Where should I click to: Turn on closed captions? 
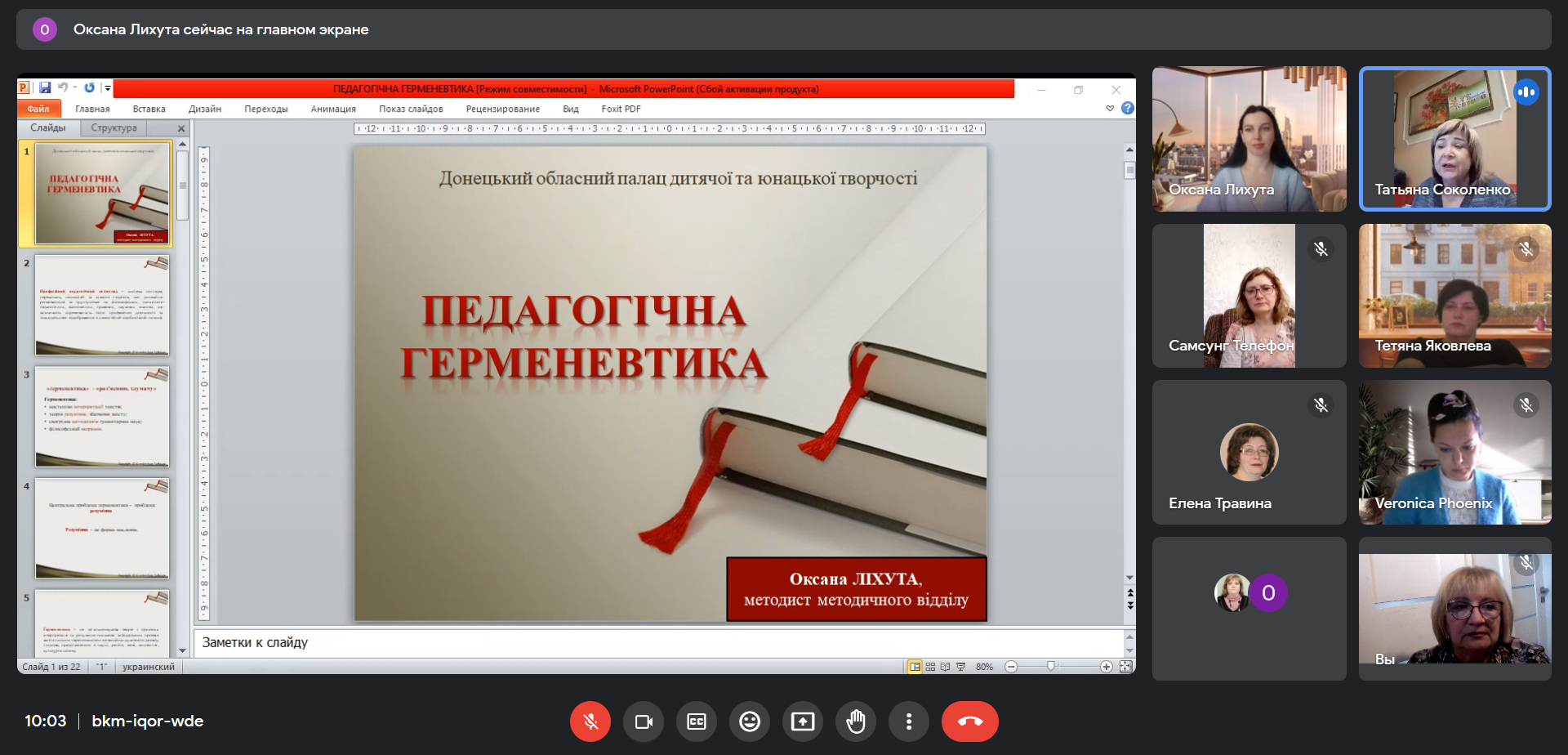pyautogui.click(x=697, y=721)
